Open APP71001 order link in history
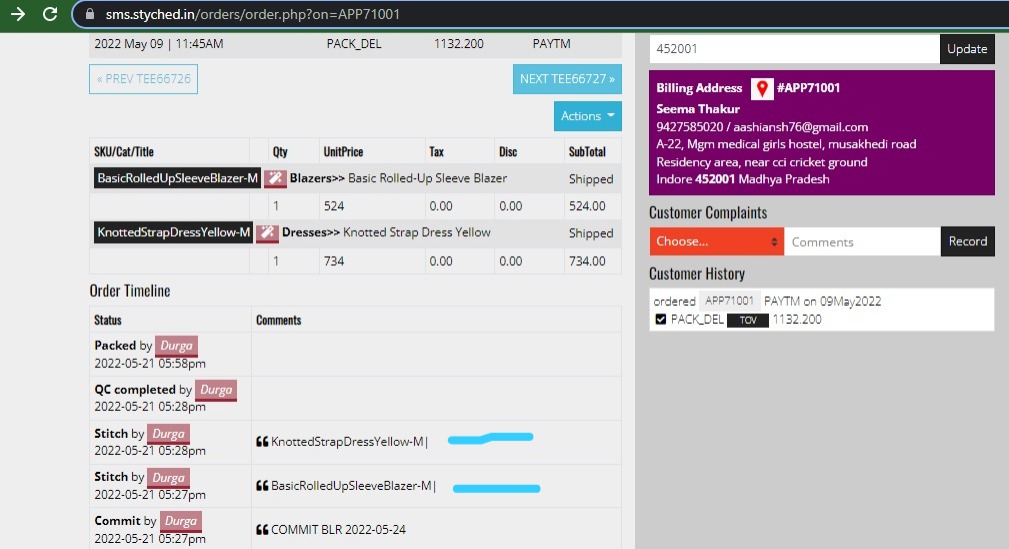Viewport: 1009px width, 549px height. point(729,301)
